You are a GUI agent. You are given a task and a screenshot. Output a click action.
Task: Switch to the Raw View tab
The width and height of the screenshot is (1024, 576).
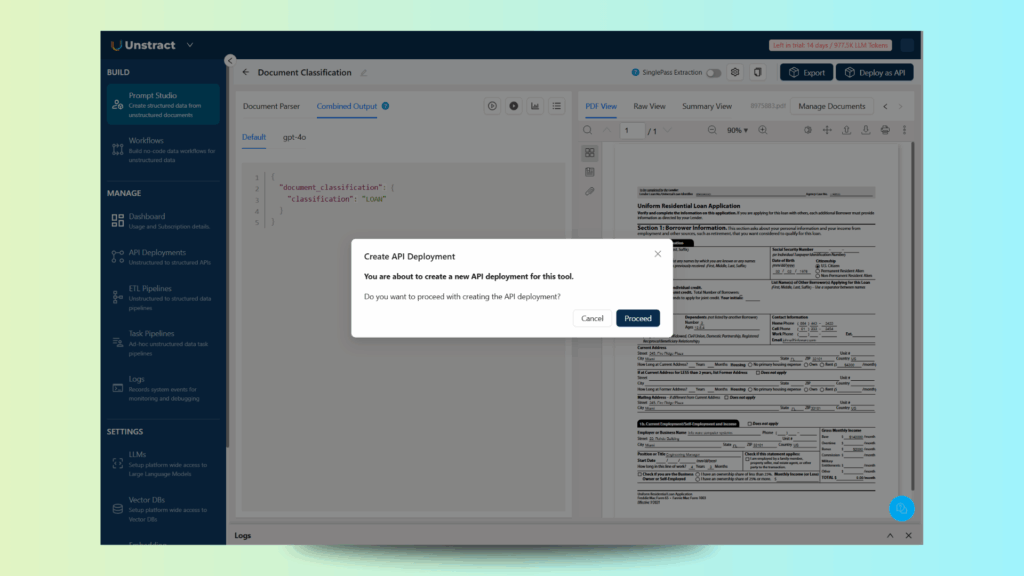(x=650, y=105)
